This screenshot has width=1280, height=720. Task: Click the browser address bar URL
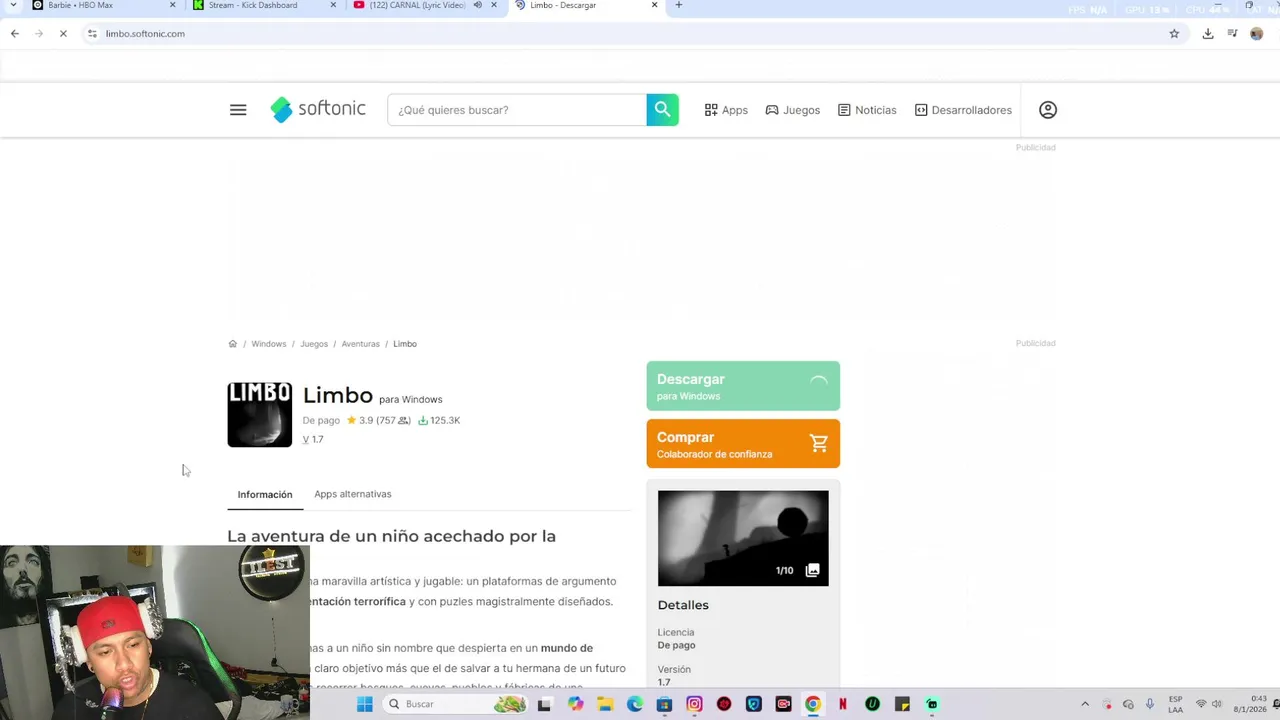pos(145,34)
